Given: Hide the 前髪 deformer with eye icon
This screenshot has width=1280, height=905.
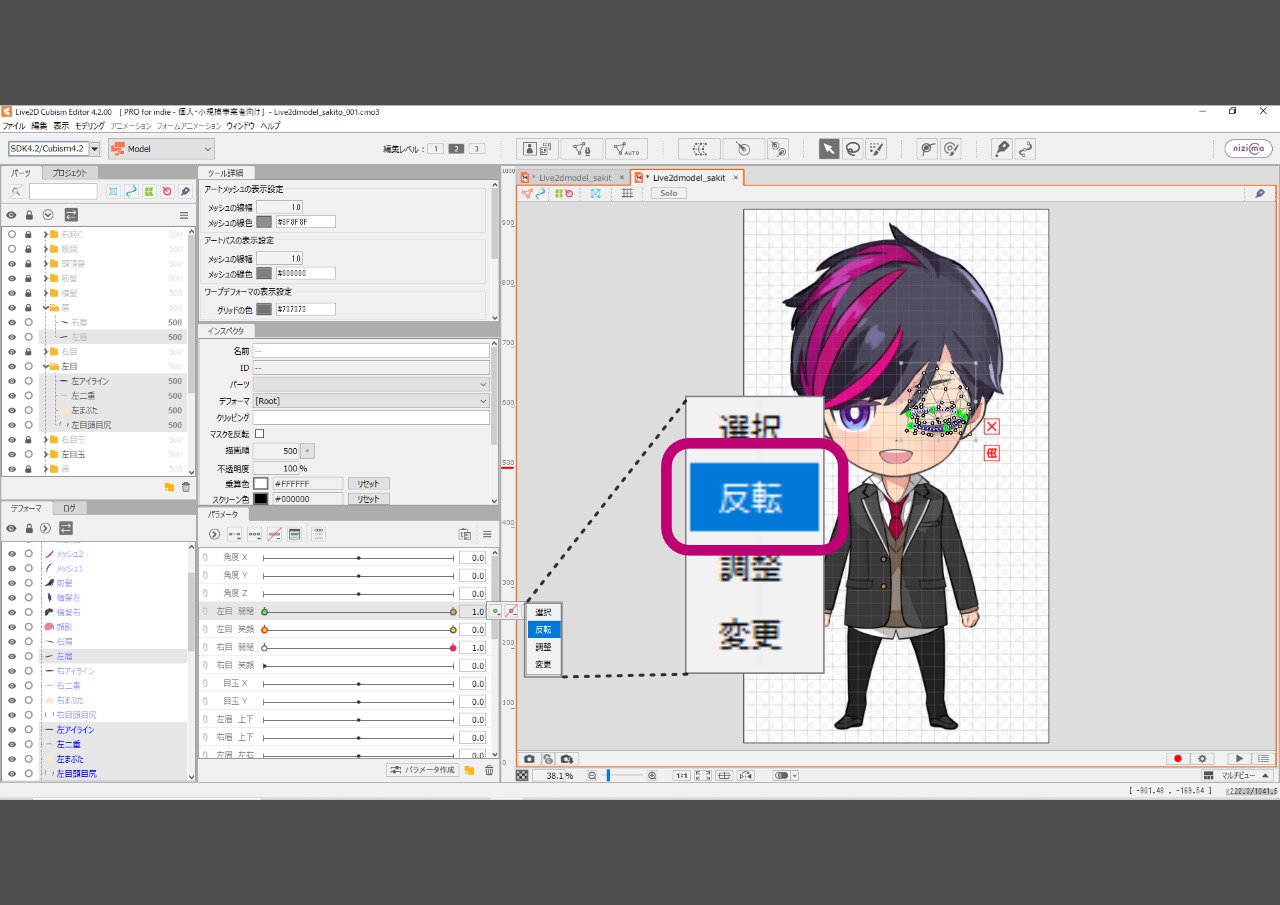Looking at the screenshot, I should [12, 583].
